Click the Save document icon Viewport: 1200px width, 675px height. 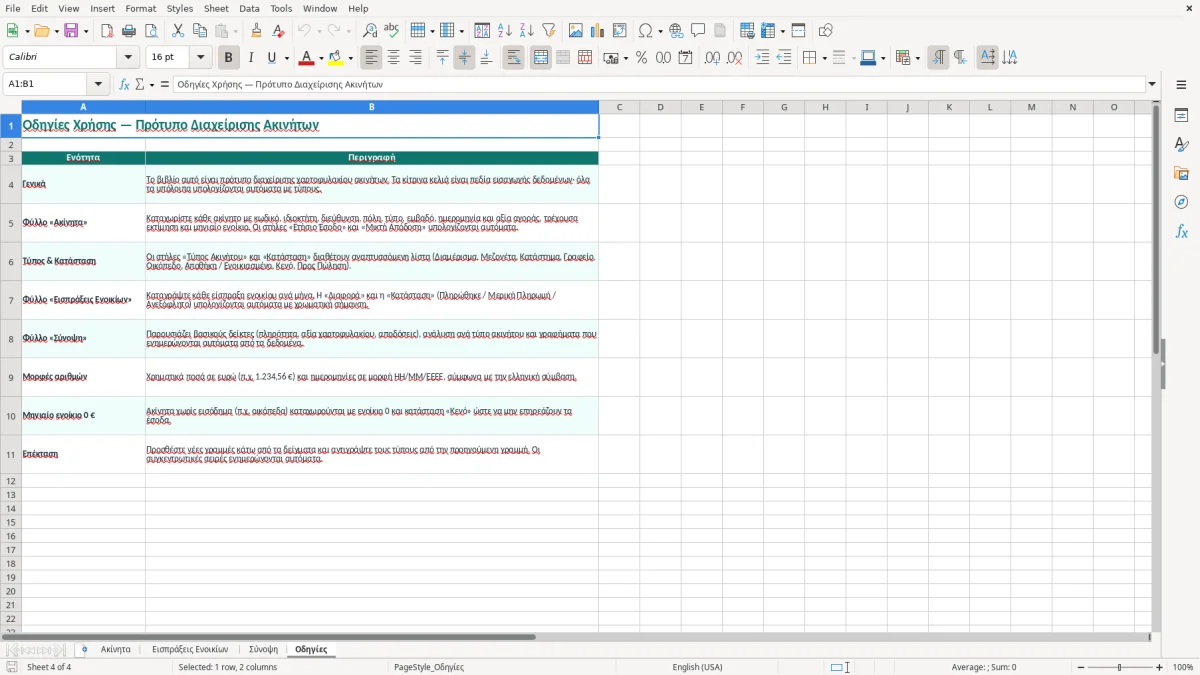pyautogui.click(x=71, y=31)
